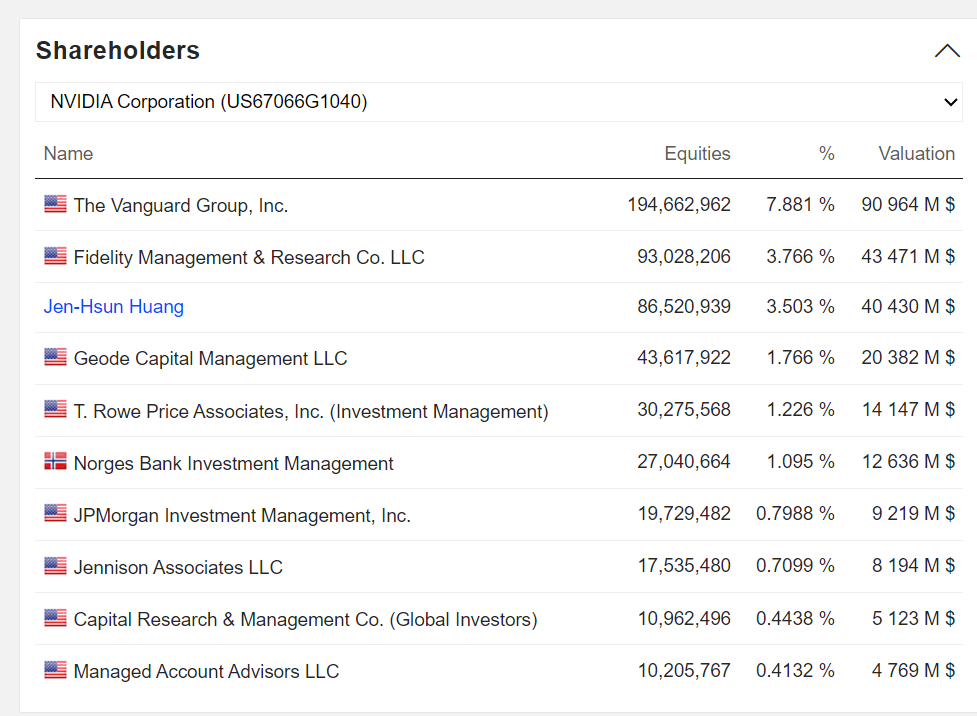Click the flag icon for T. Rowe Price

tap(55, 409)
